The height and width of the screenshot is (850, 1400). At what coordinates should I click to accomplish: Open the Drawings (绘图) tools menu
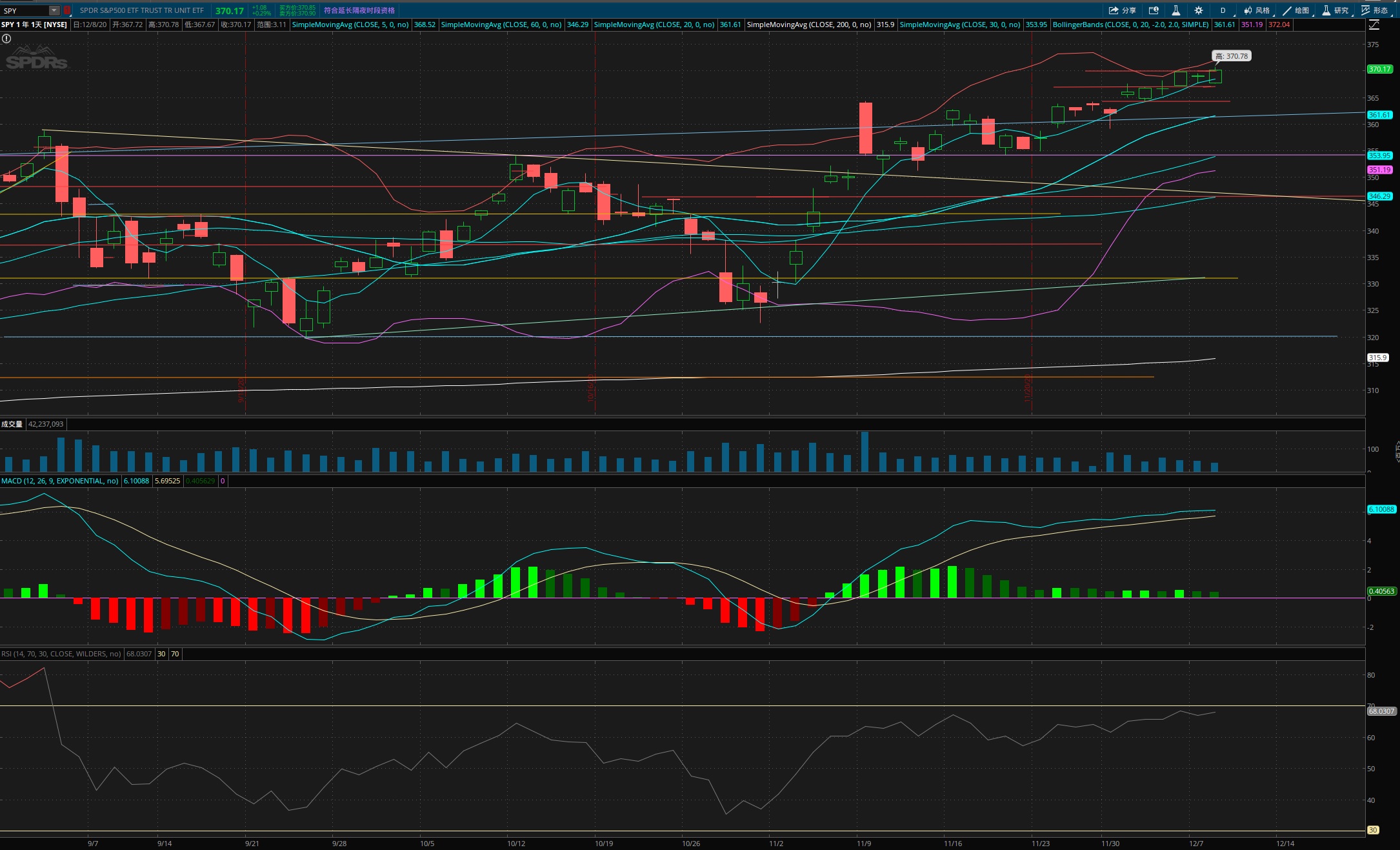coord(1295,10)
